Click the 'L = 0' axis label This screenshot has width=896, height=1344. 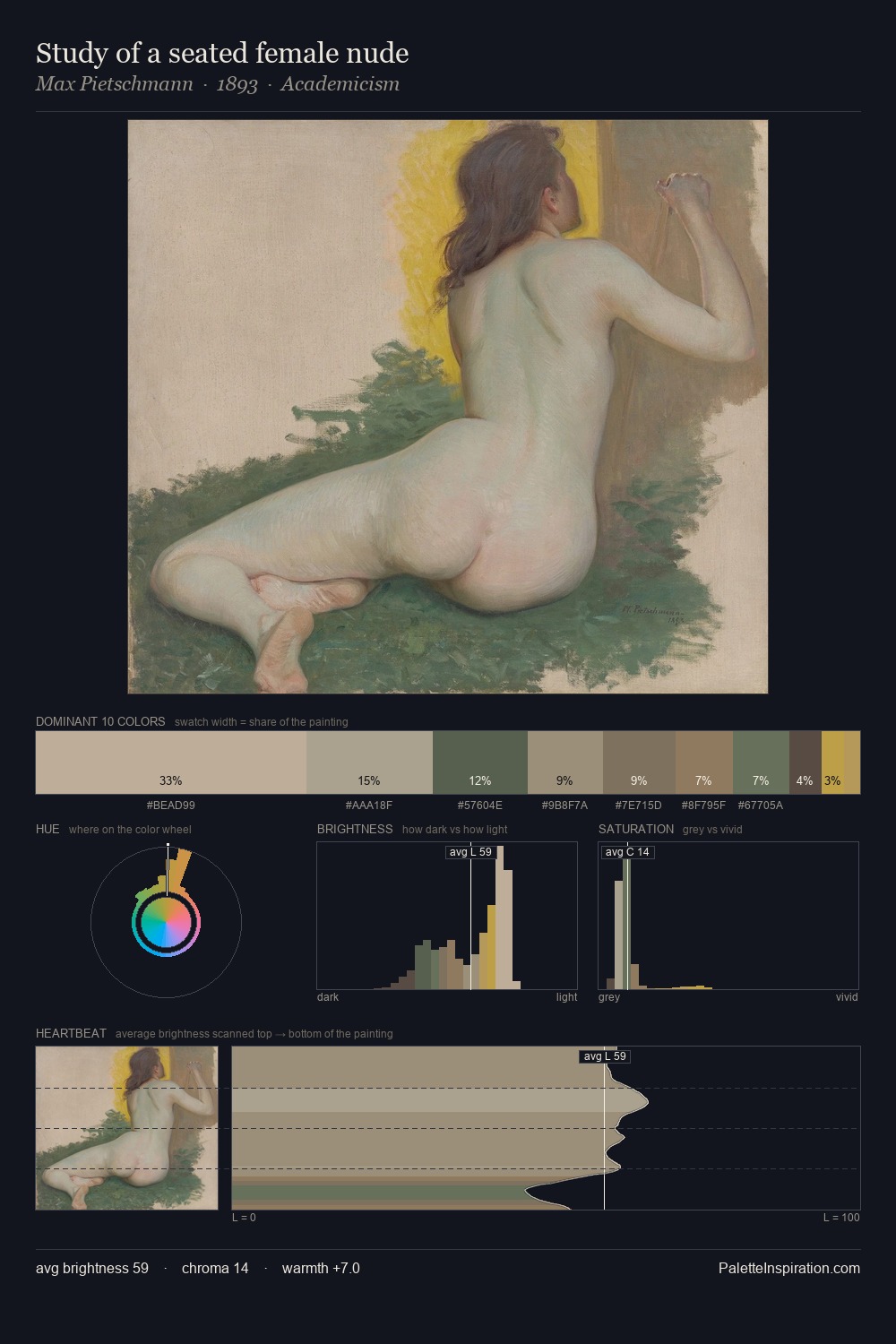click(244, 1218)
